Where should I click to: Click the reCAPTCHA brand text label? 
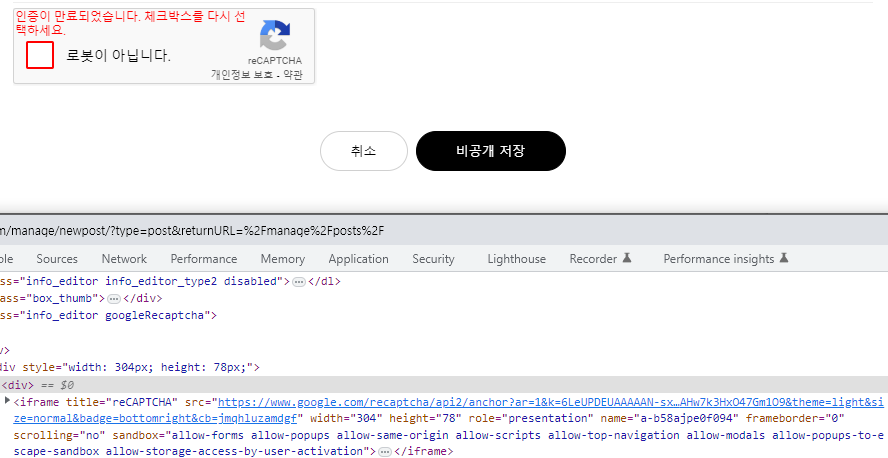[x=275, y=61]
